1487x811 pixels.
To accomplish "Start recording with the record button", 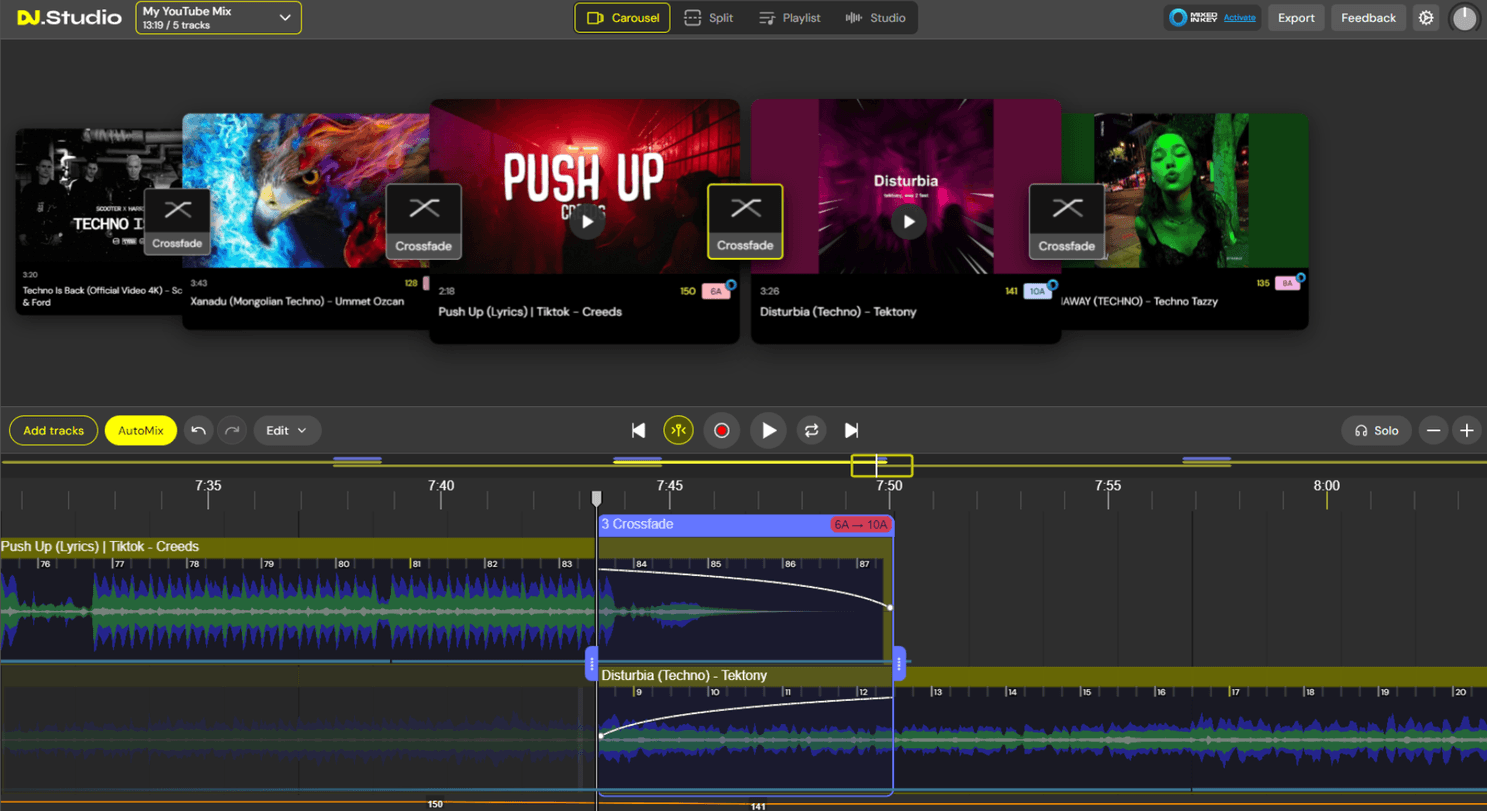I will tap(721, 430).
